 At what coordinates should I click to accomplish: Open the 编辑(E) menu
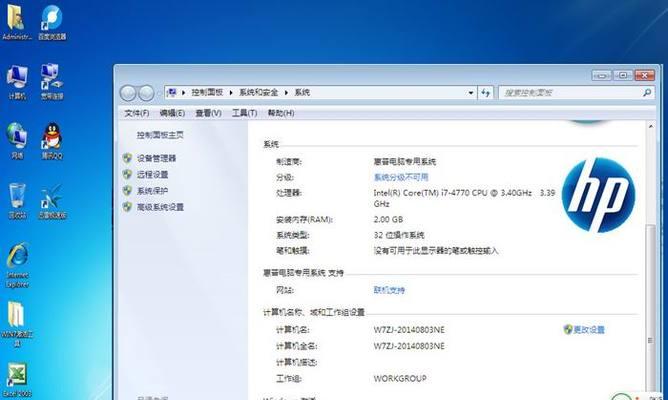coord(172,113)
